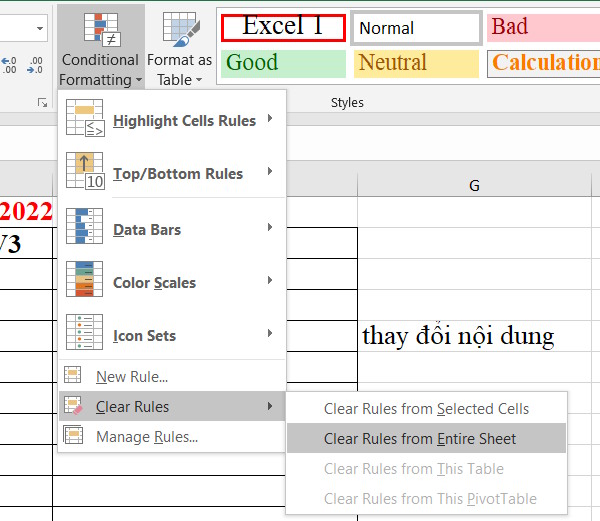Viewport: 600px width, 521px height.
Task: Open Manage Rules... from the menu
Action: point(172,436)
